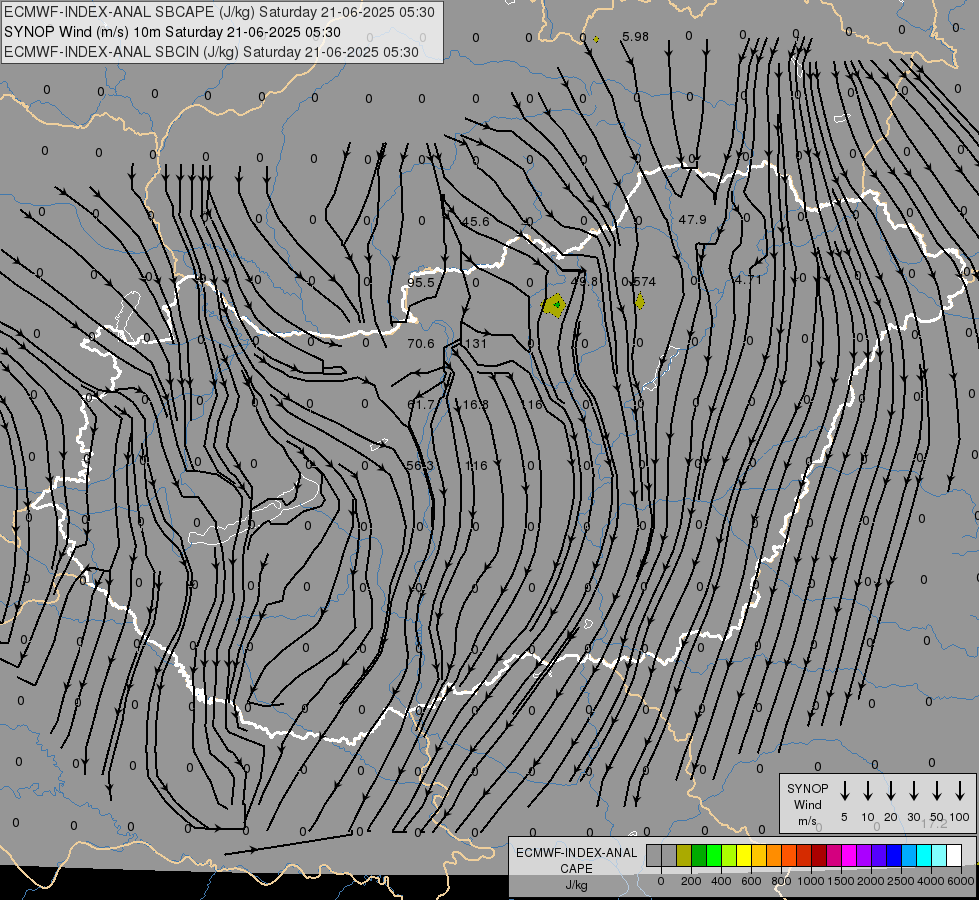Click the larger olive CAPE patch with green center
This screenshot has width=979, height=900.
pos(554,305)
